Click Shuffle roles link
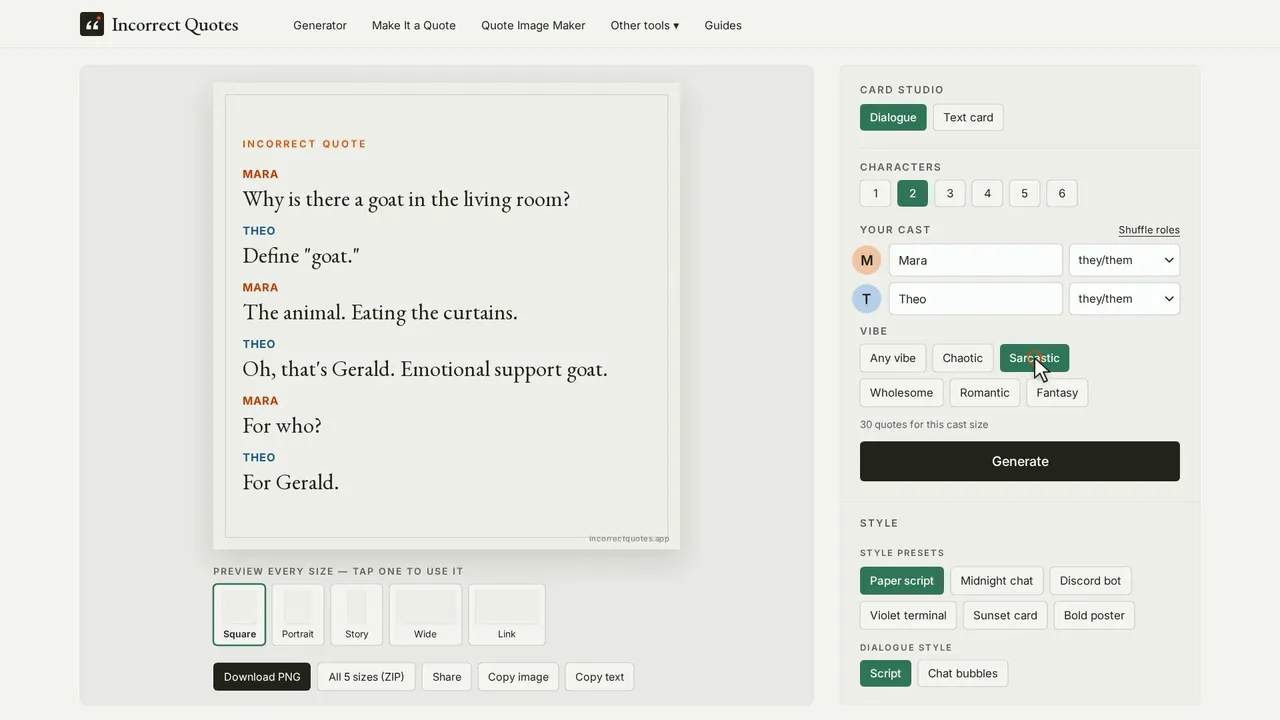The height and width of the screenshot is (720, 1280). [1149, 230]
